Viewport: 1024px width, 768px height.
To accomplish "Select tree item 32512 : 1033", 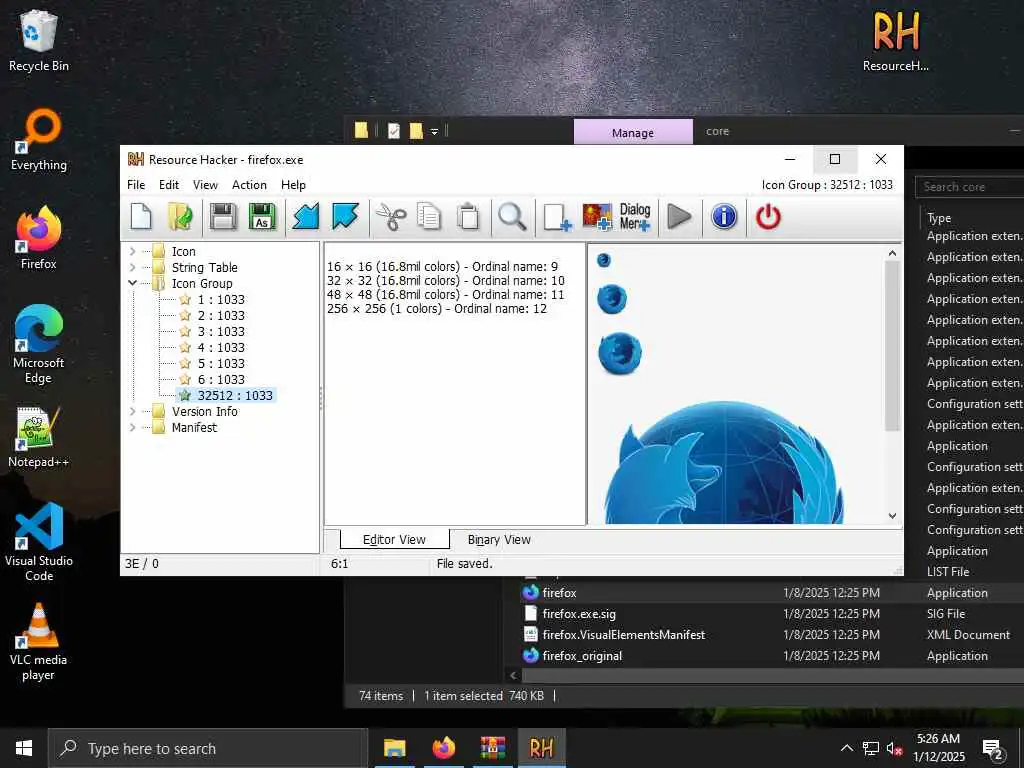I will click(x=226, y=395).
